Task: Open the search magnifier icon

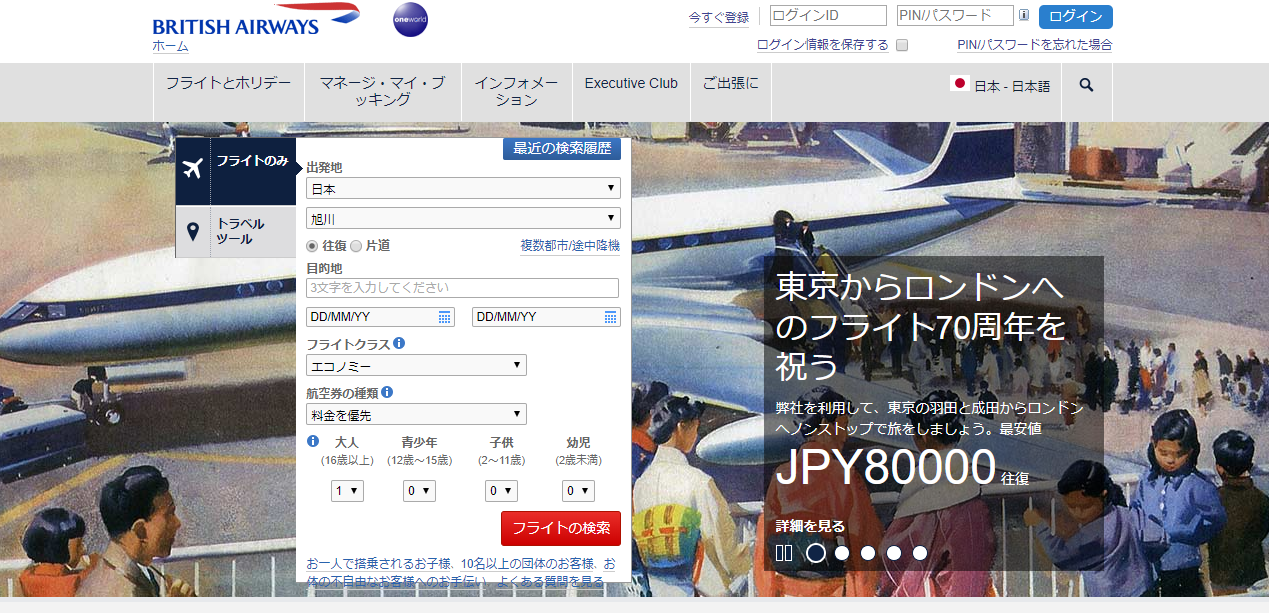Action: pyautogui.click(x=1087, y=85)
